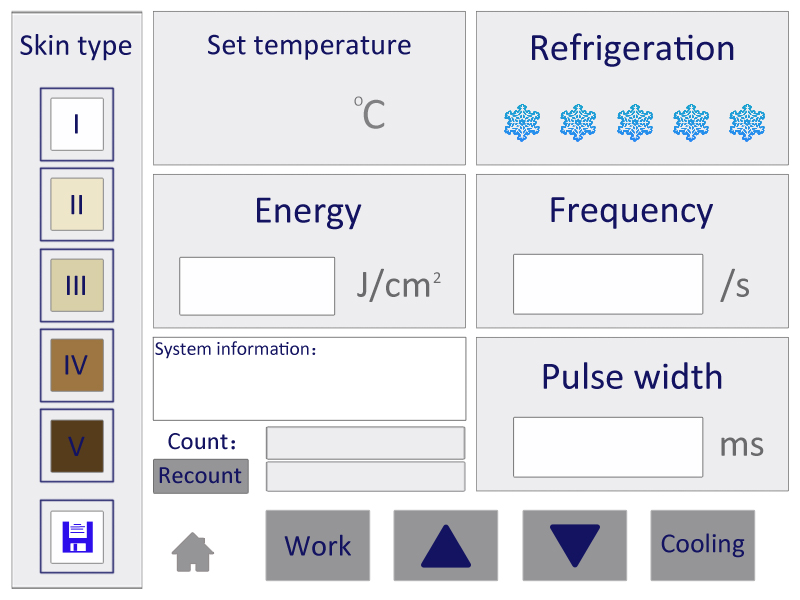The height and width of the screenshot is (600, 800).
Task: Choose skin type I swatch
Action: pos(77,124)
